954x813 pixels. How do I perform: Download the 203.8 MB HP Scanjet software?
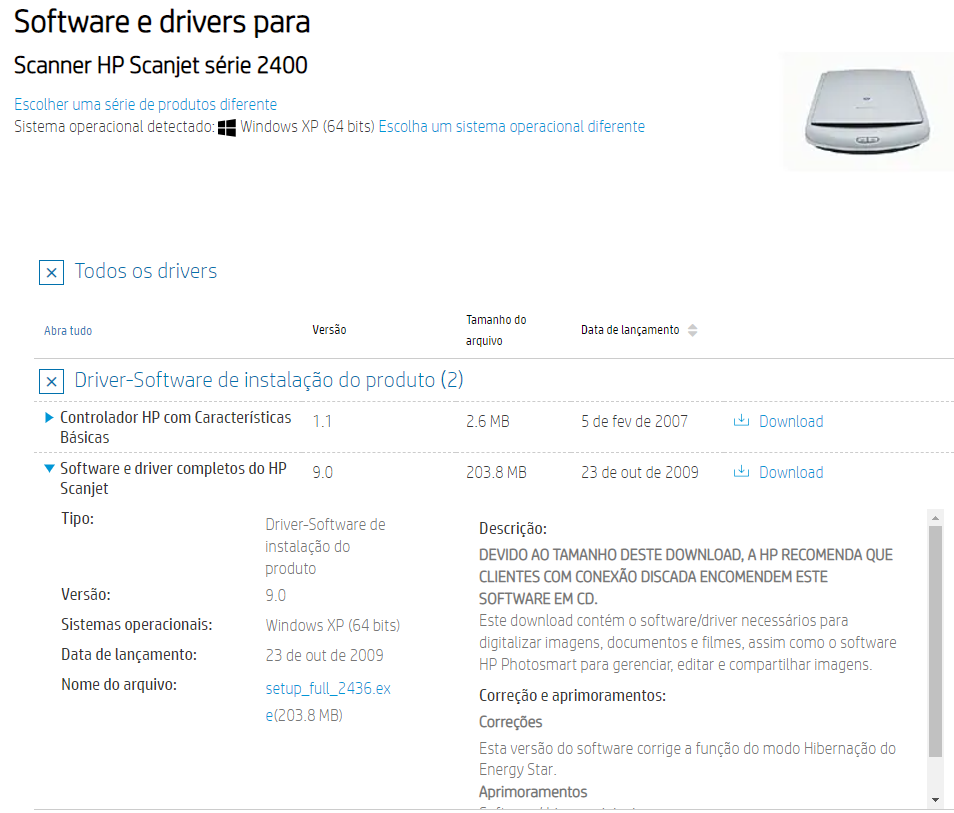[791, 472]
